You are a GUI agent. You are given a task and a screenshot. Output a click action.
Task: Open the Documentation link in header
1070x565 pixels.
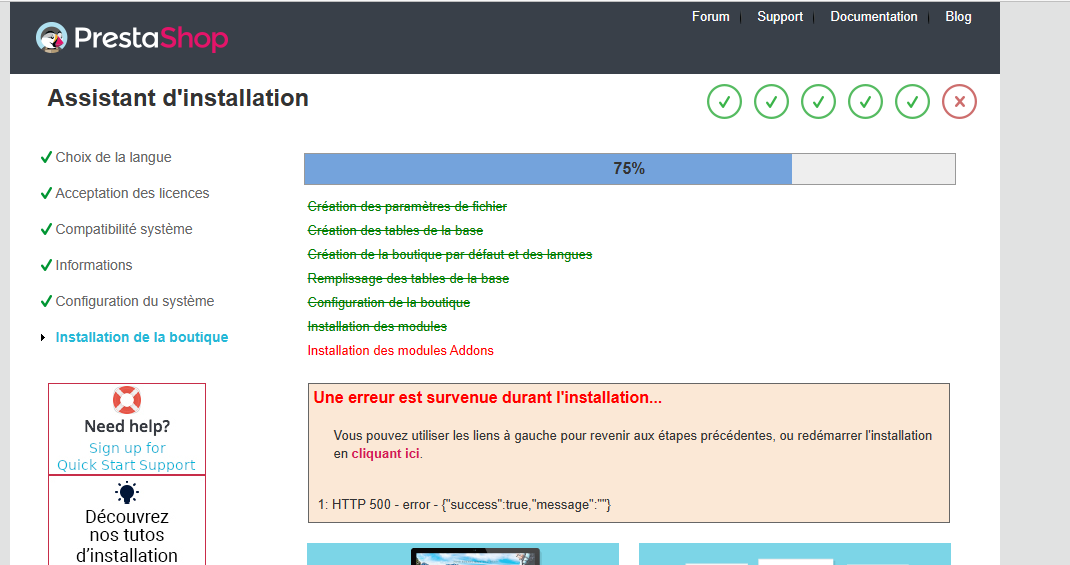(x=873, y=16)
